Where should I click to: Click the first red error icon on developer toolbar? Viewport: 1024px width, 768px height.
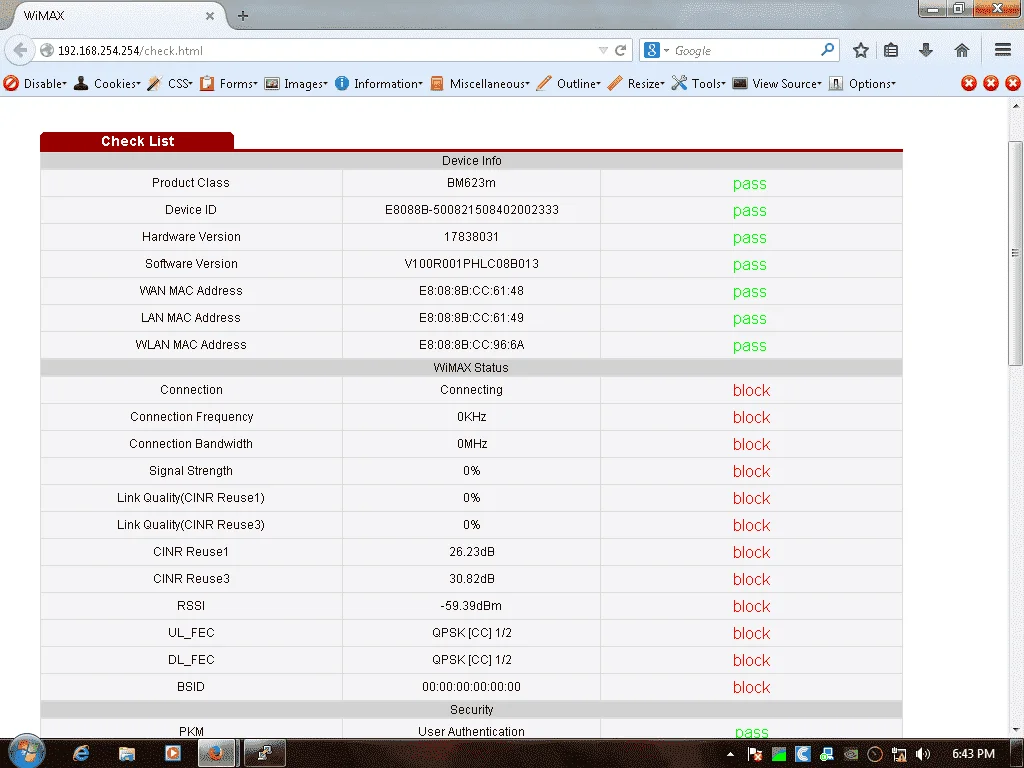click(968, 83)
